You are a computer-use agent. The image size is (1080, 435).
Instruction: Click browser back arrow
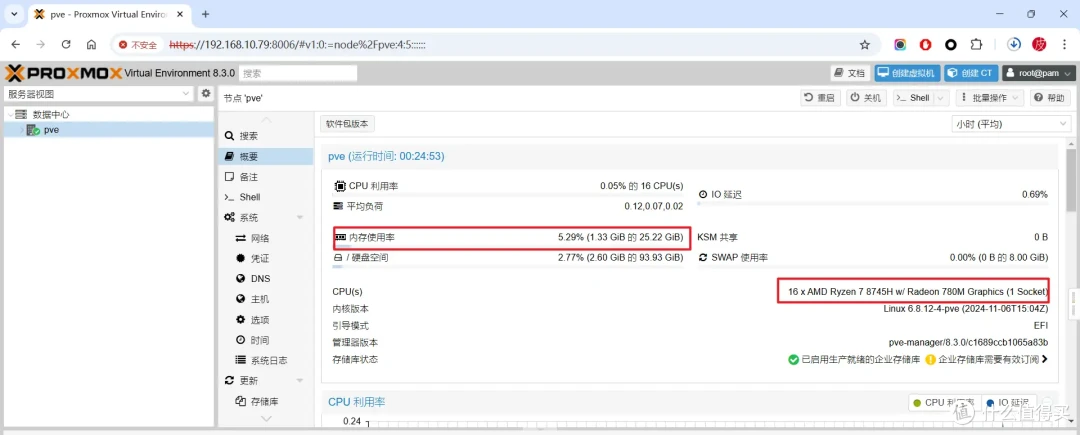click(16, 45)
